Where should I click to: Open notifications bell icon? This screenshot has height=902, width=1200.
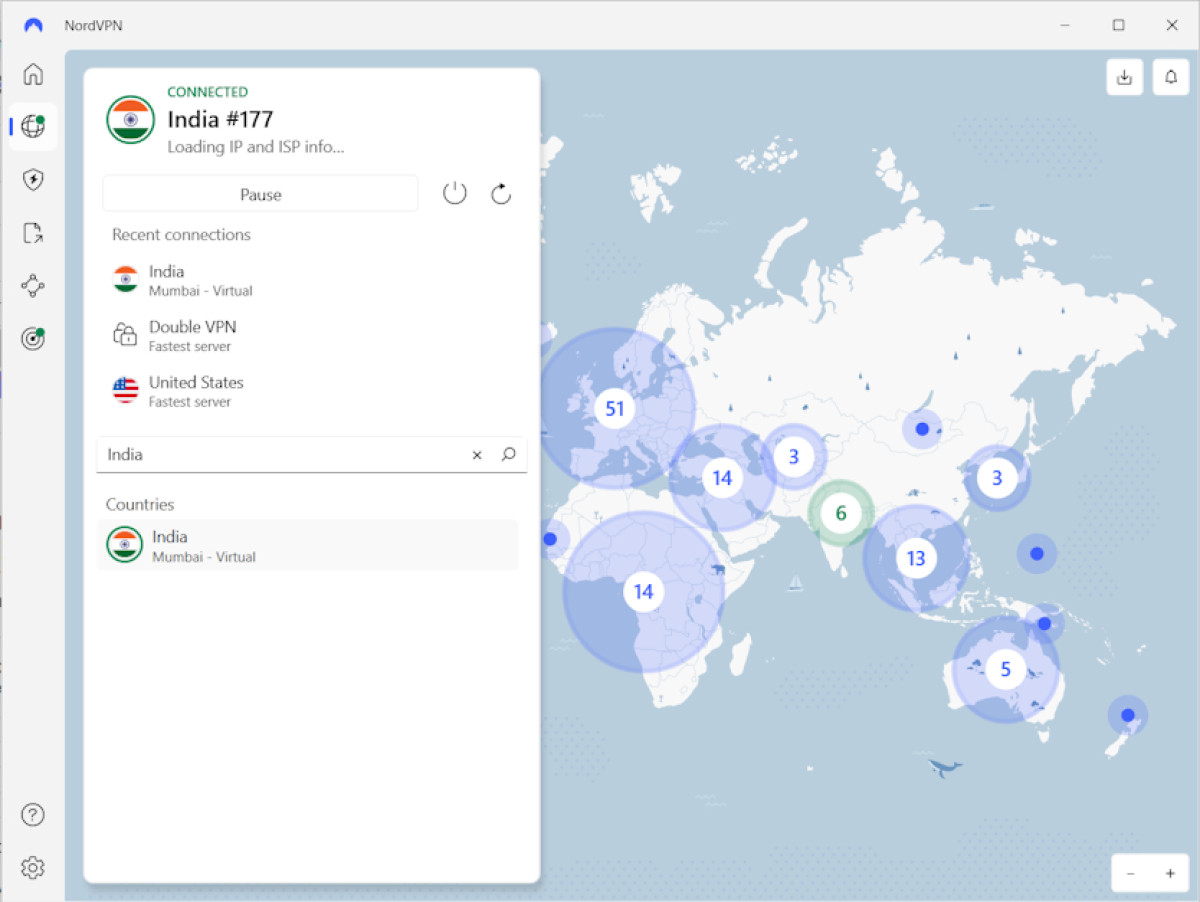click(x=1171, y=77)
